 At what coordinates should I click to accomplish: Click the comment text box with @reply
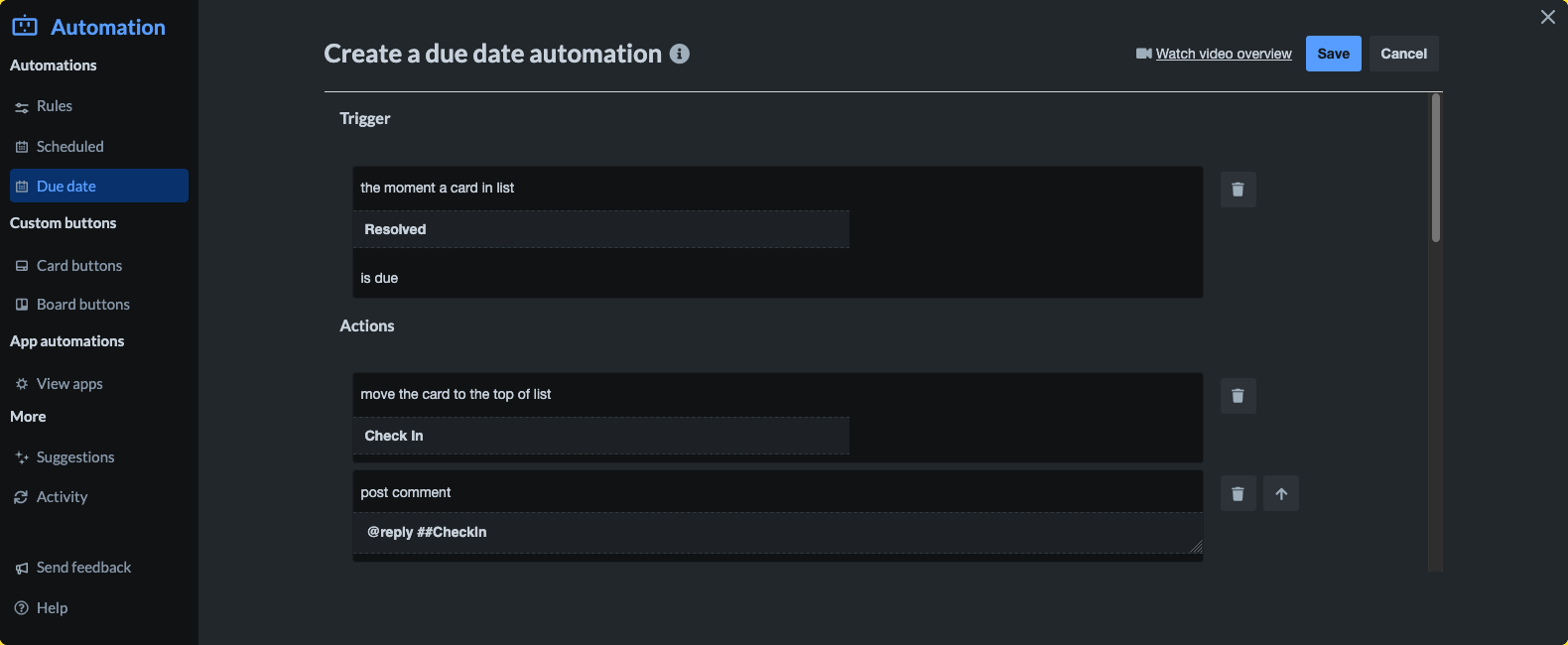(777, 533)
